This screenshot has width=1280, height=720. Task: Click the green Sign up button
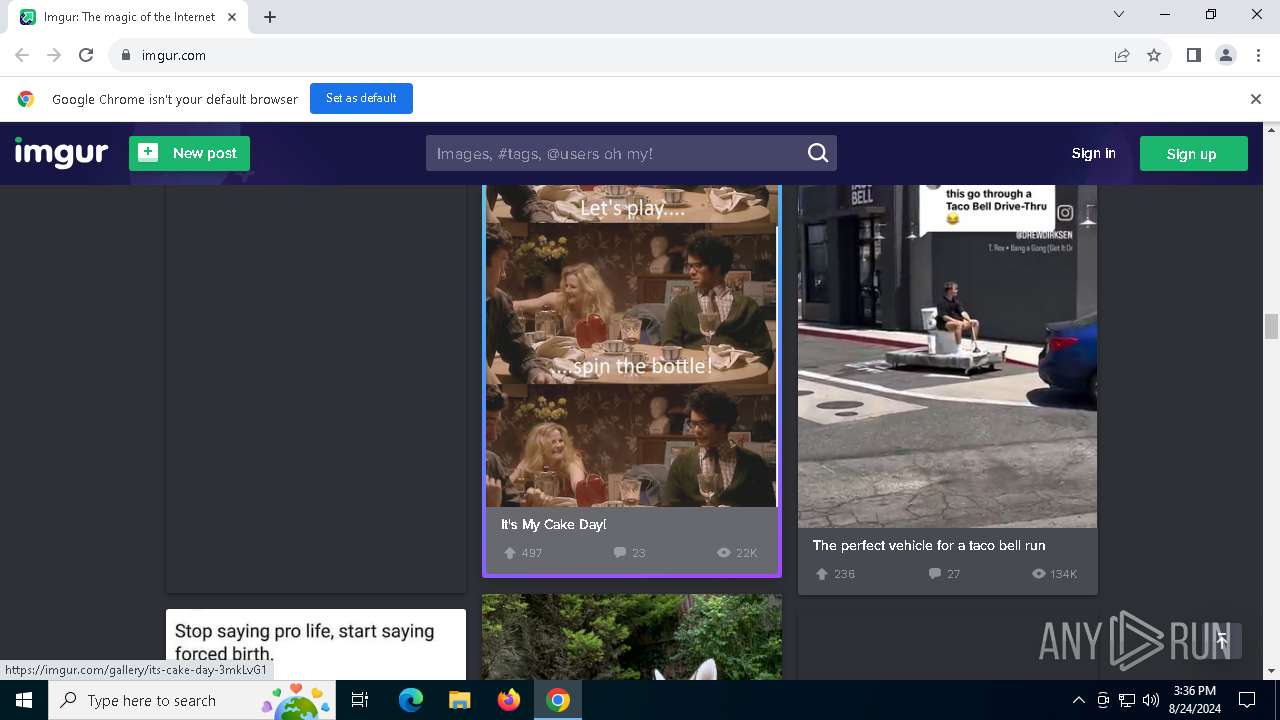[x=1193, y=153]
